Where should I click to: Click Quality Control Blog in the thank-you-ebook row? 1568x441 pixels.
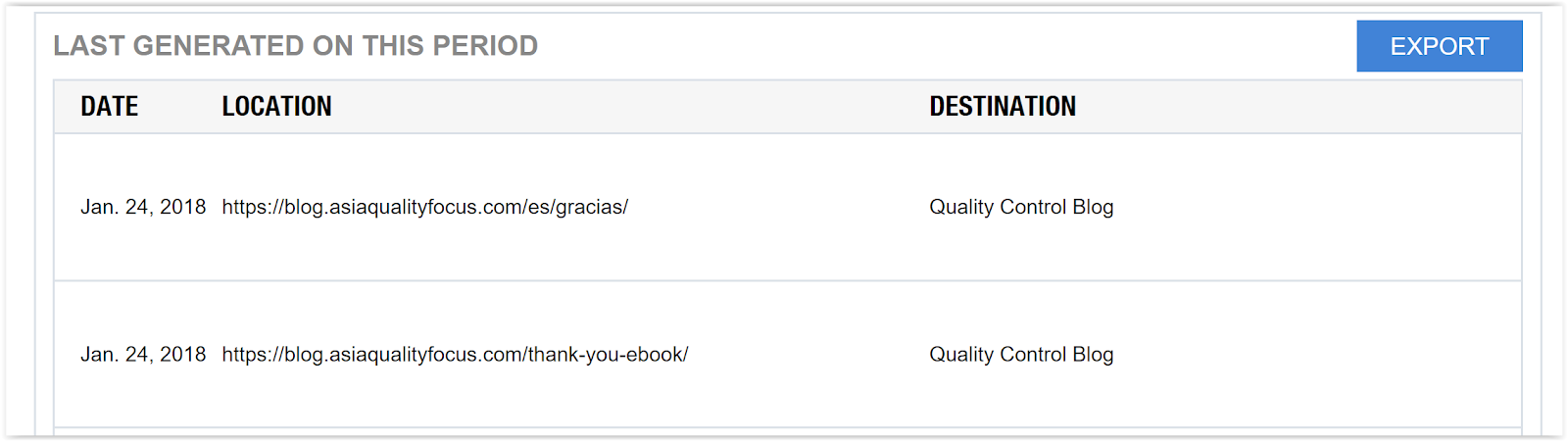(x=1021, y=355)
